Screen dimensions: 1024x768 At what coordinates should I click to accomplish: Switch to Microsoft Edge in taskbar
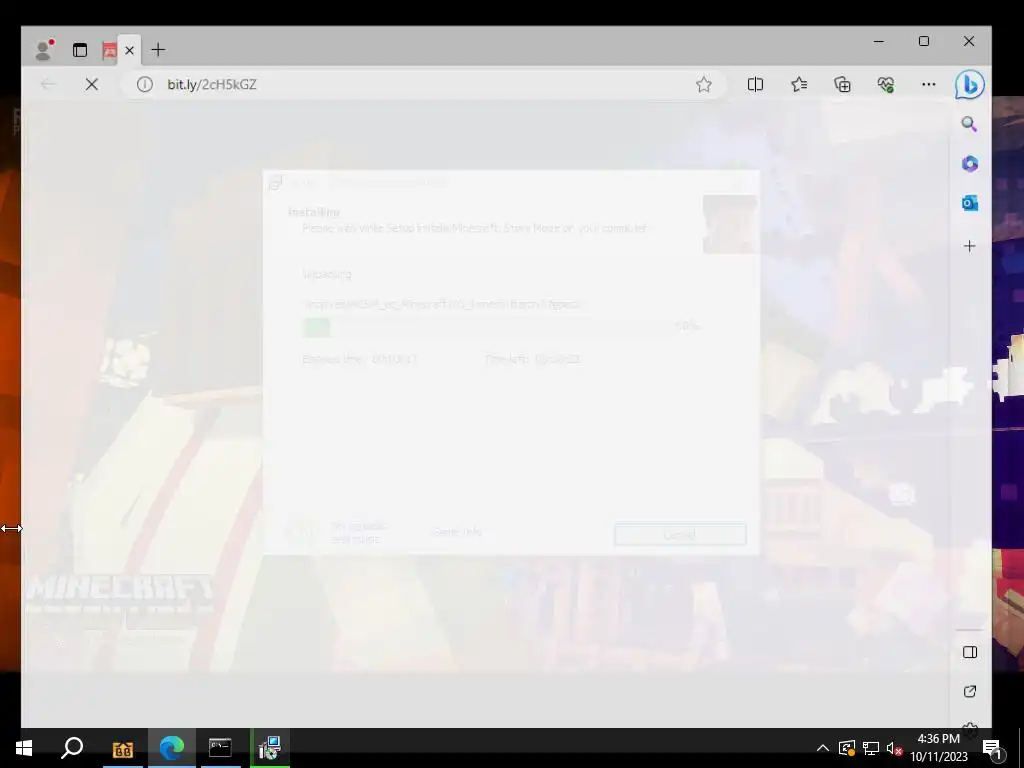point(172,748)
